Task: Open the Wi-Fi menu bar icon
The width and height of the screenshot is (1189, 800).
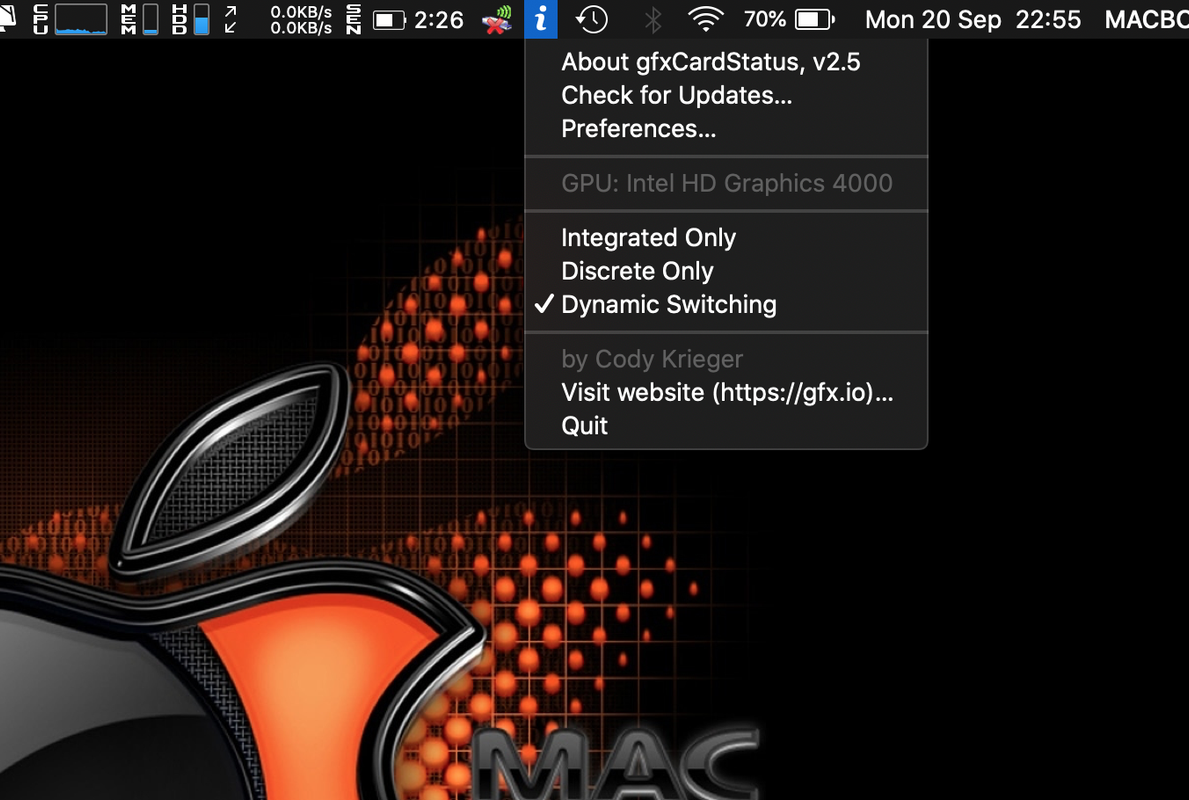Action: tap(705, 20)
